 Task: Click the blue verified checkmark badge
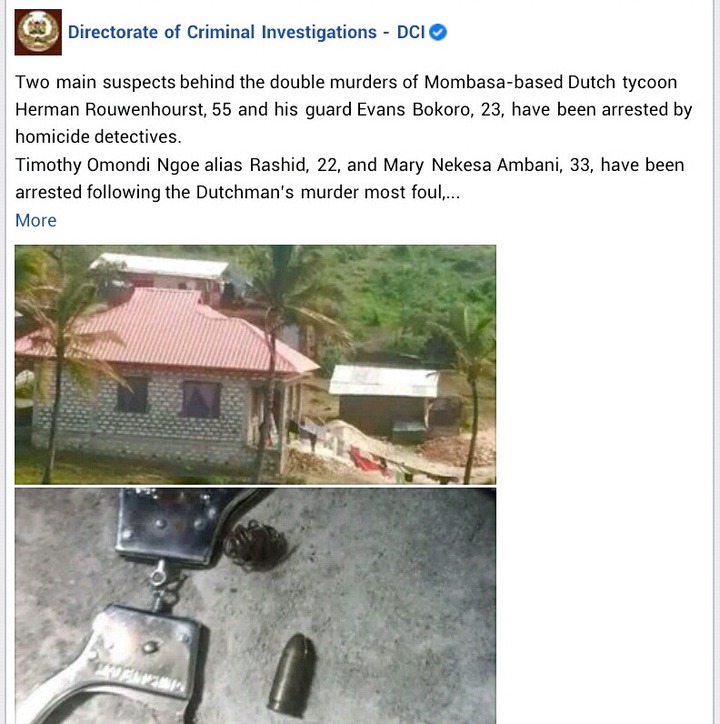point(438,32)
